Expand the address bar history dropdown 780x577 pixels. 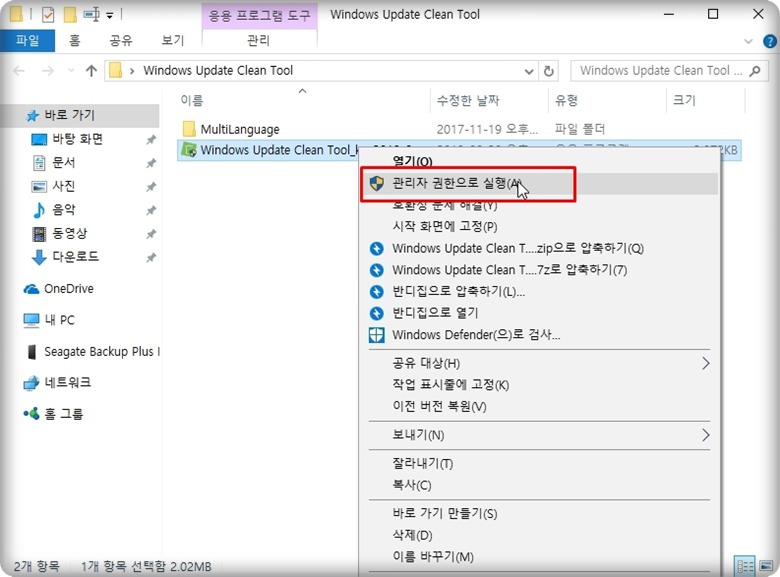click(x=529, y=72)
